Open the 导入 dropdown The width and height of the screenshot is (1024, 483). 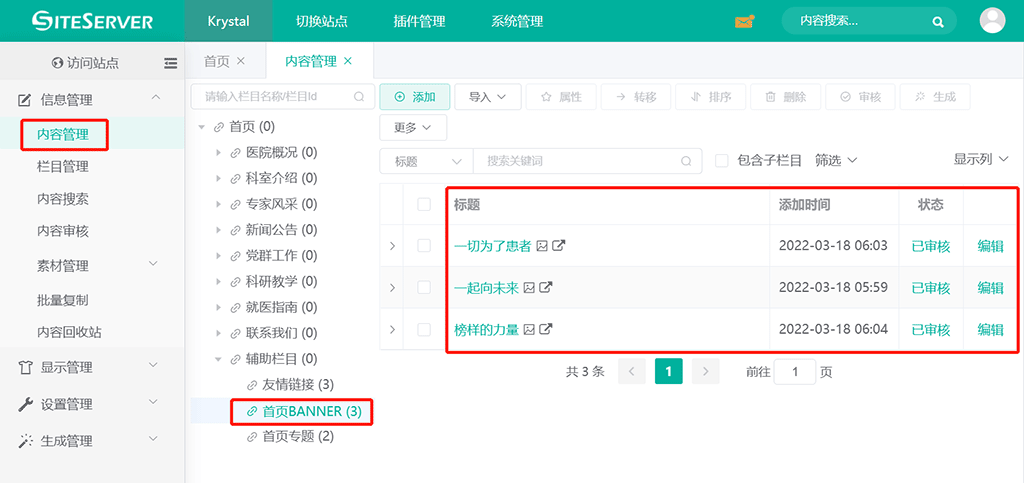[488, 97]
